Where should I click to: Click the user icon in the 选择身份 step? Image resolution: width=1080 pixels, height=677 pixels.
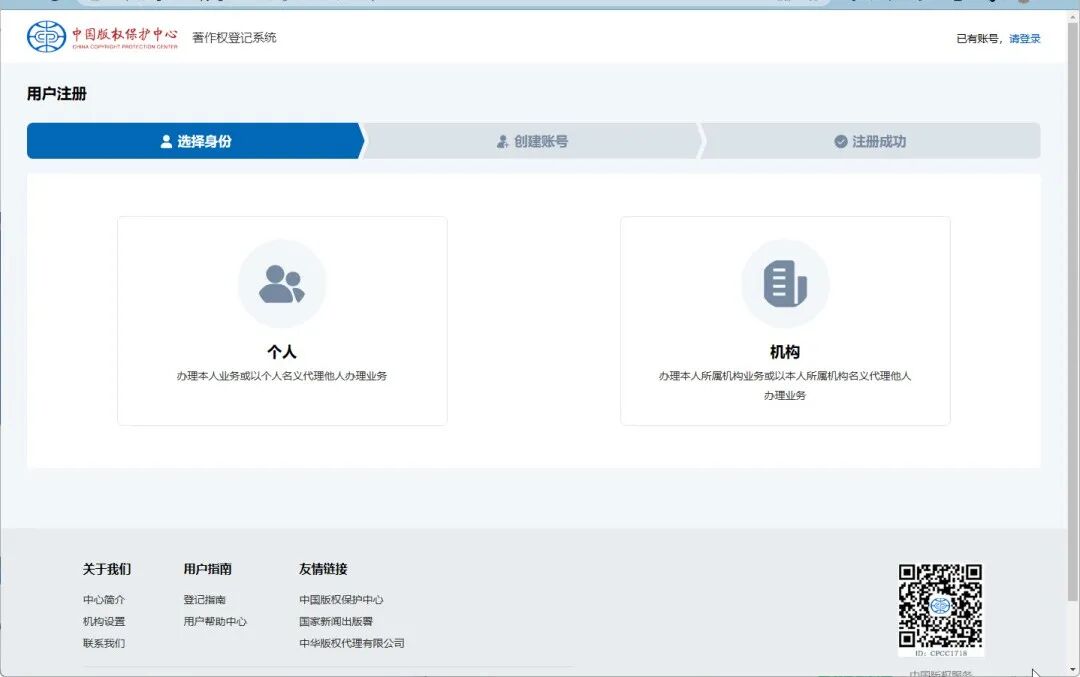pyautogui.click(x=166, y=141)
